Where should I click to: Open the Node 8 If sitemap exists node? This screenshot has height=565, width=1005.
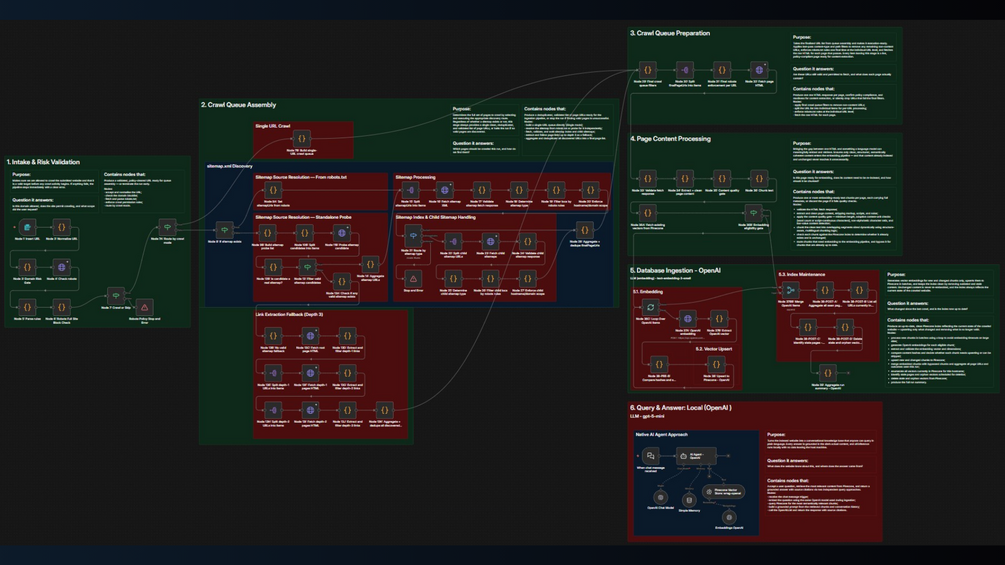[224, 229]
